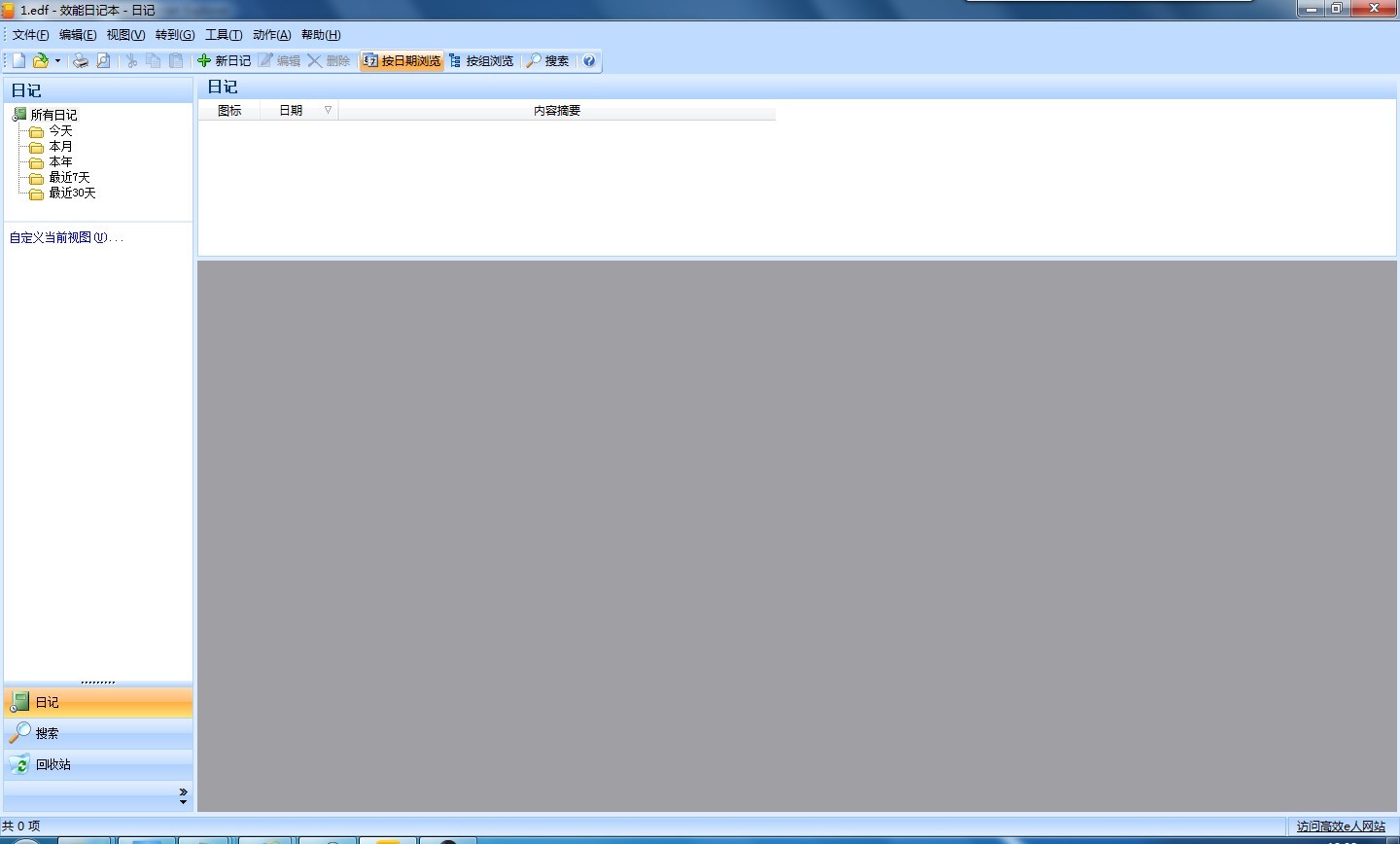
Task: Switch to 按组浏览 view mode
Action: [481, 60]
